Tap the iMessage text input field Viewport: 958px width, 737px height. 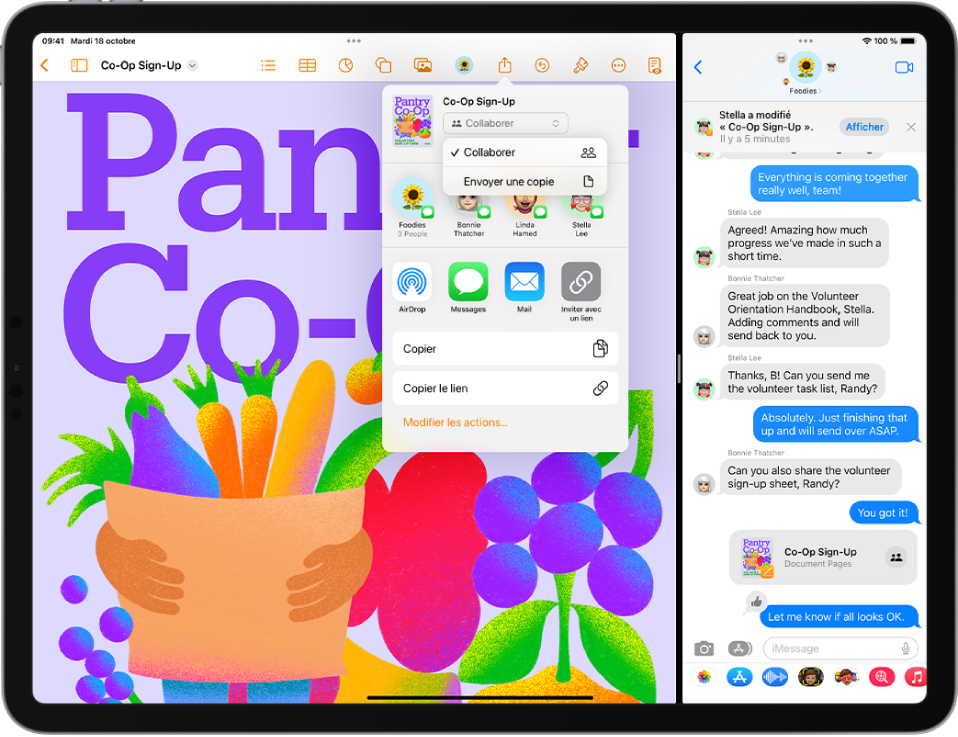(840, 647)
